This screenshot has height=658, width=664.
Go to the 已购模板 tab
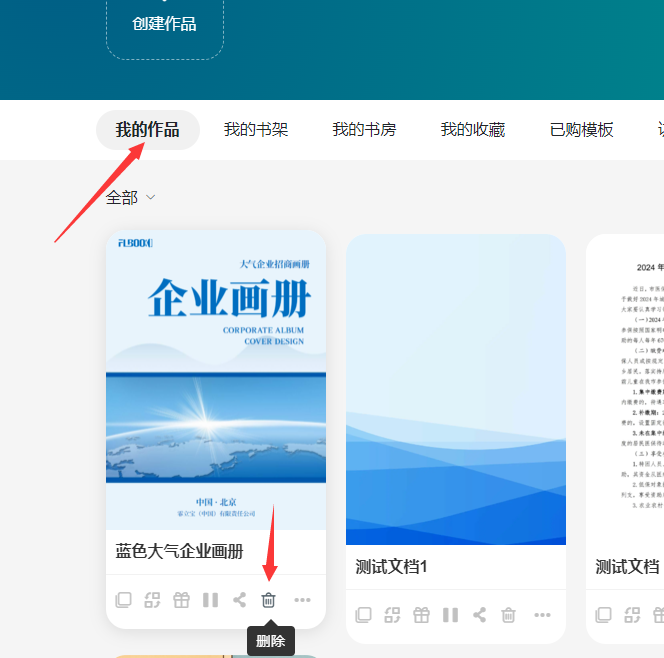(x=581, y=130)
